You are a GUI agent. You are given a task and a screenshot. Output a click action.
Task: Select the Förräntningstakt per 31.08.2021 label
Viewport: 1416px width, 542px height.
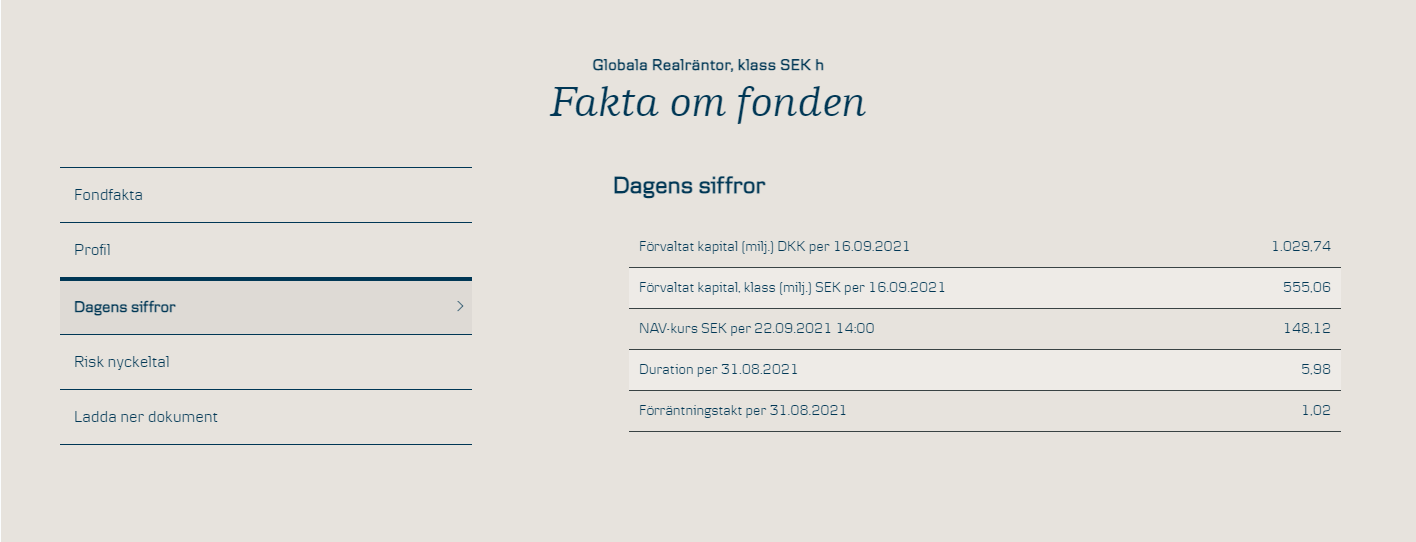[x=742, y=410]
